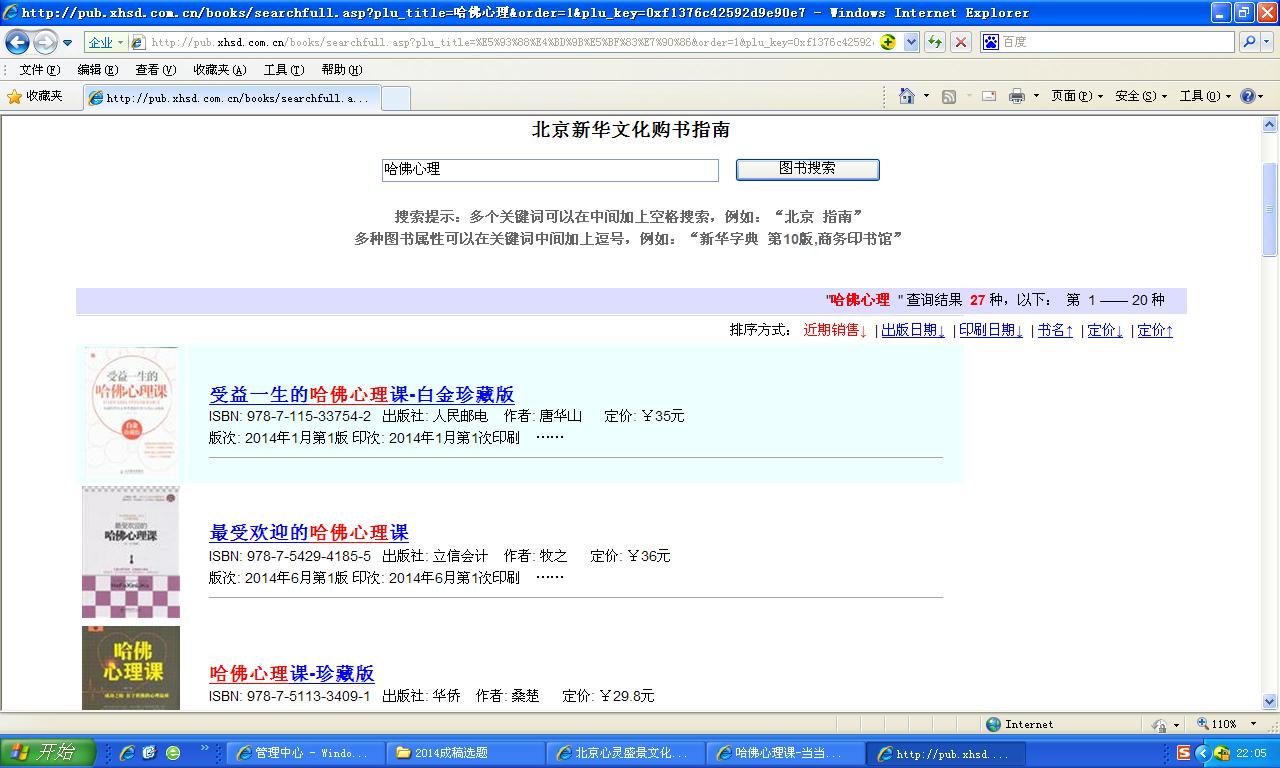Open the 编辑(E) menu
This screenshot has height=768, width=1280.
(x=98, y=70)
